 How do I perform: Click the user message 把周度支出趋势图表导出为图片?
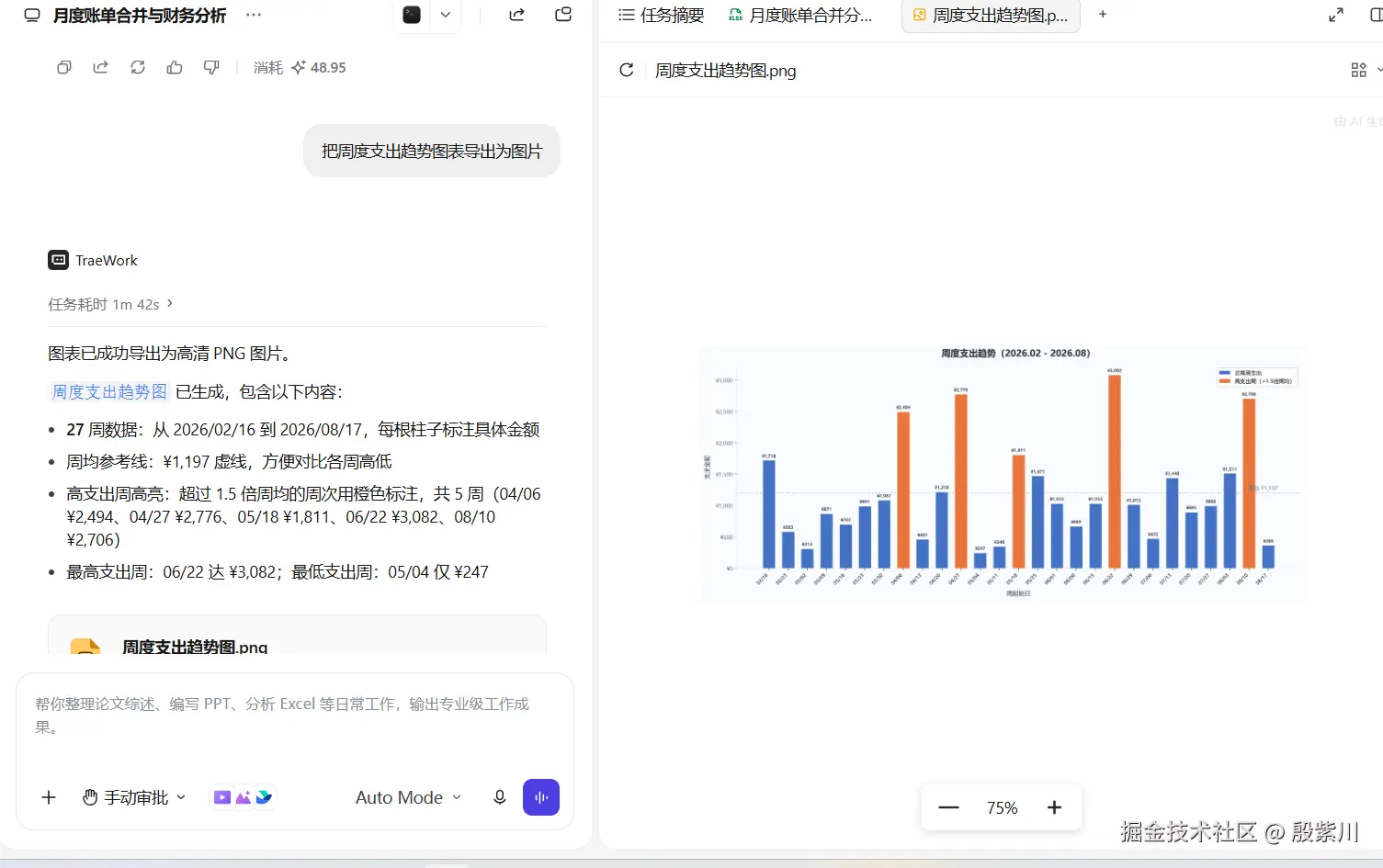click(x=432, y=151)
